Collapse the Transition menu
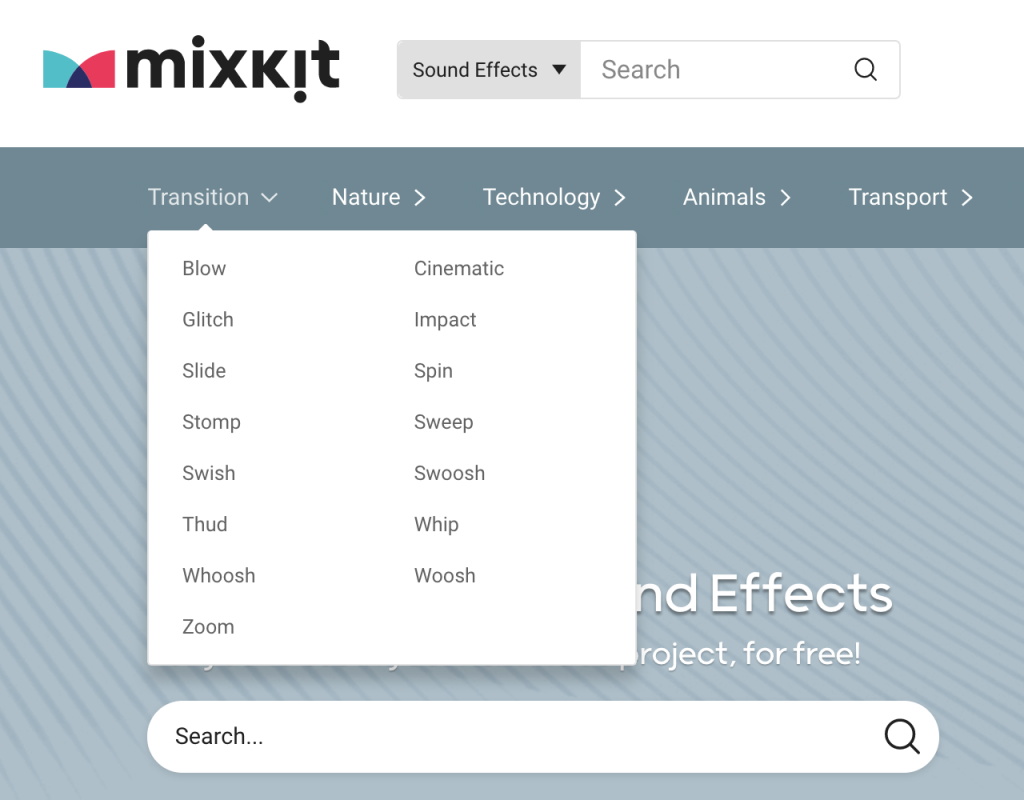The image size is (1024, 800). pos(213,197)
